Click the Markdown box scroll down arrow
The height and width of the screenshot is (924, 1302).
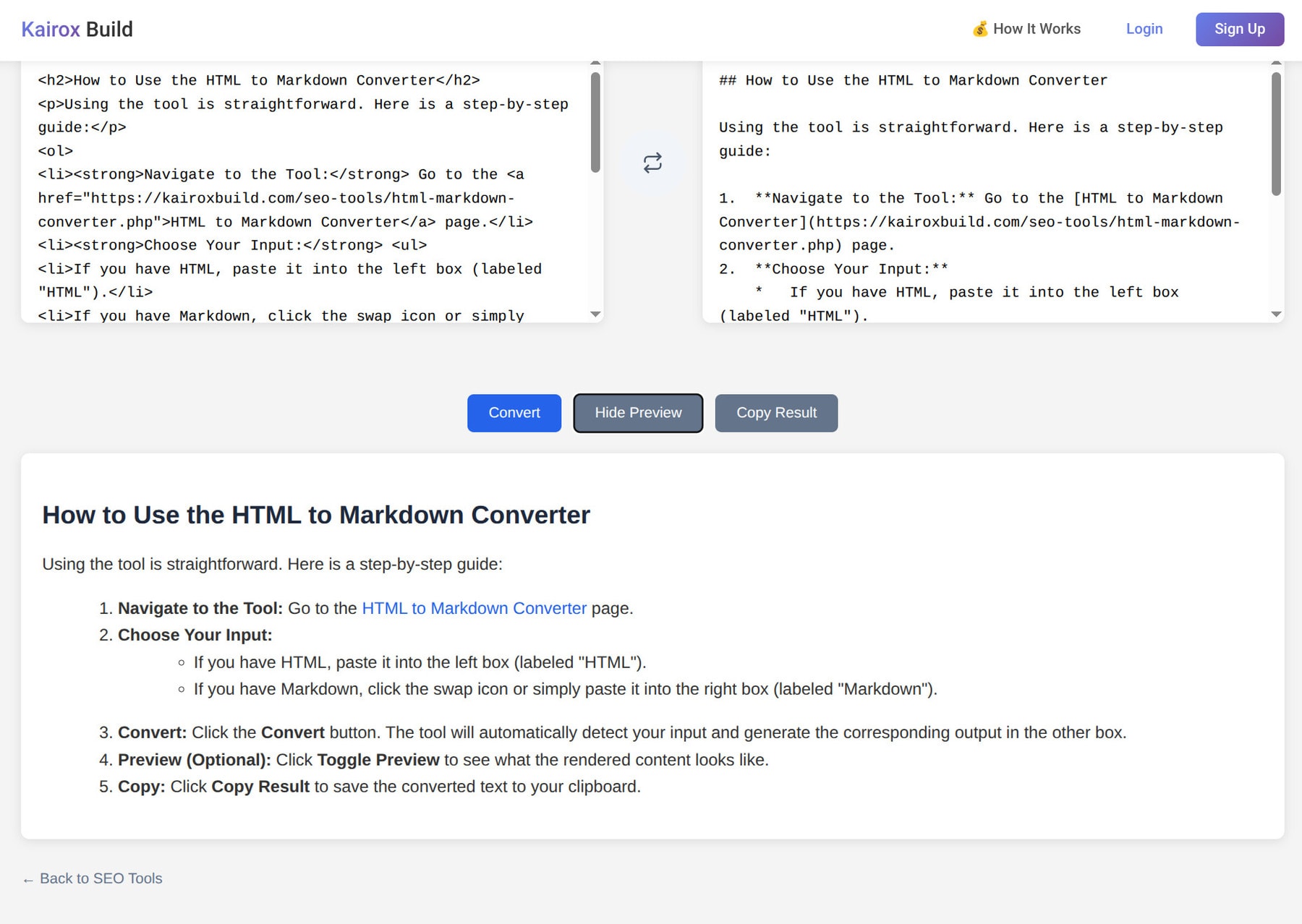coord(1276,315)
